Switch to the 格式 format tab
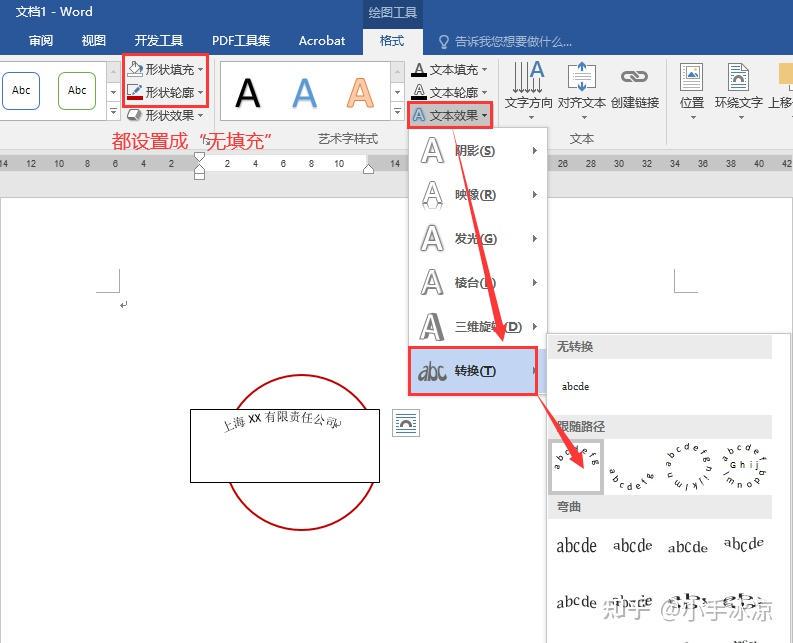 pyautogui.click(x=392, y=41)
